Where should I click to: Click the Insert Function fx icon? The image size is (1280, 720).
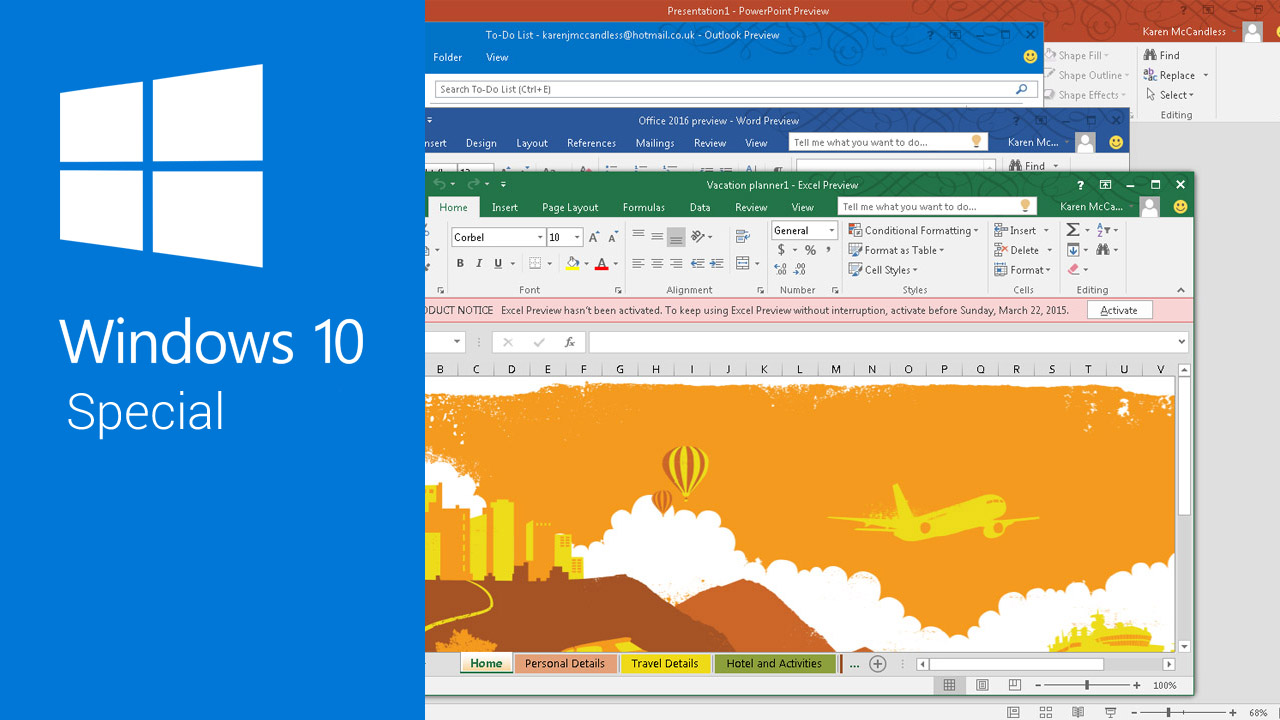pos(570,342)
